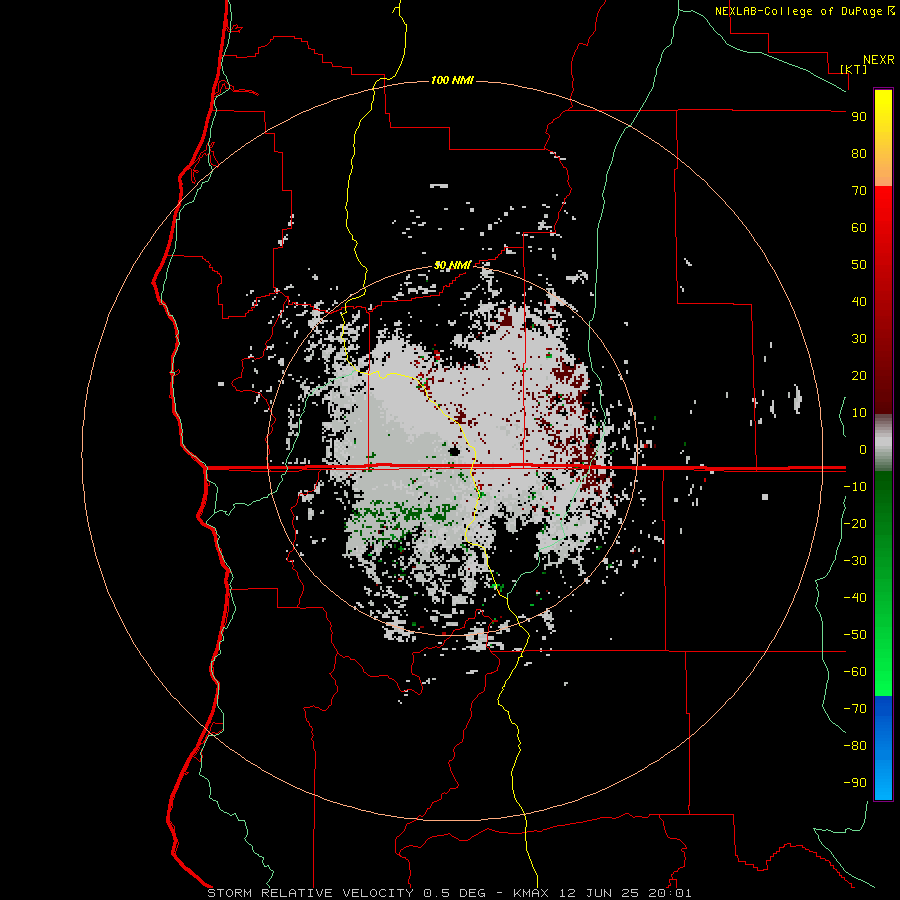Click the 0 value on the velocity scale
Screen dimensions: 900x900
click(863, 450)
